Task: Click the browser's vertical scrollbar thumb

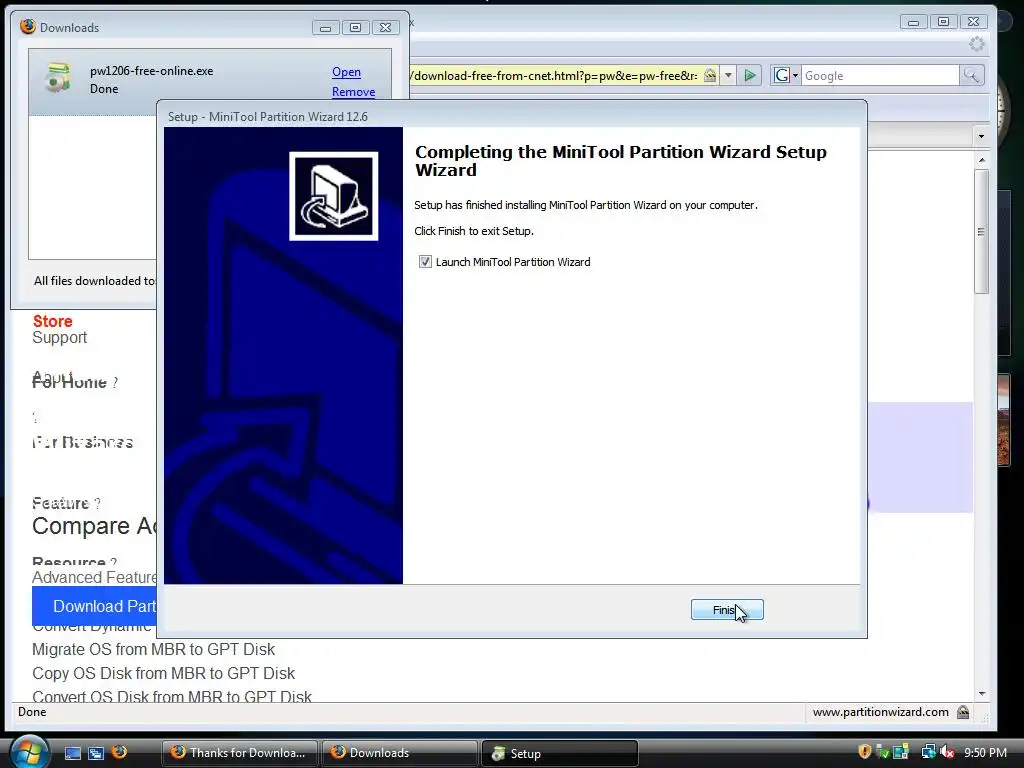Action: (981, 231)
